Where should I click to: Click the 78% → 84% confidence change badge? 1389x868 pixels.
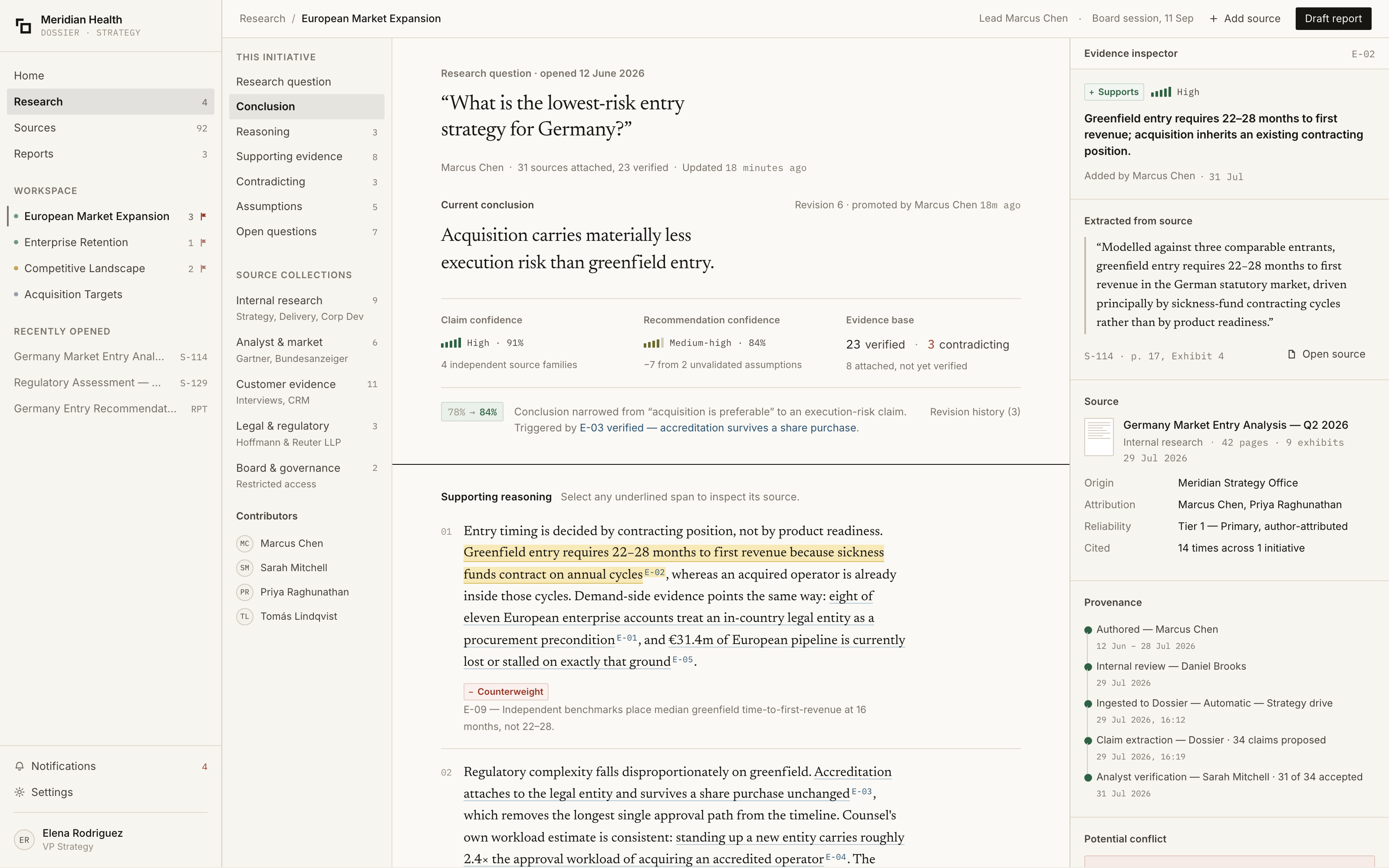point(472,411)
